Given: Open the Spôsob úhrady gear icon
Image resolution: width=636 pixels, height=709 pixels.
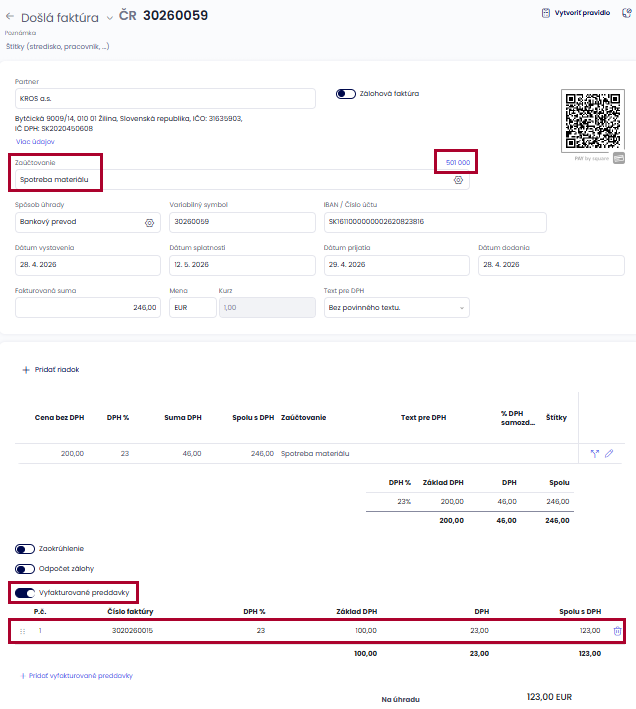Looking at the screenshot, I should (x=149, y=222).
